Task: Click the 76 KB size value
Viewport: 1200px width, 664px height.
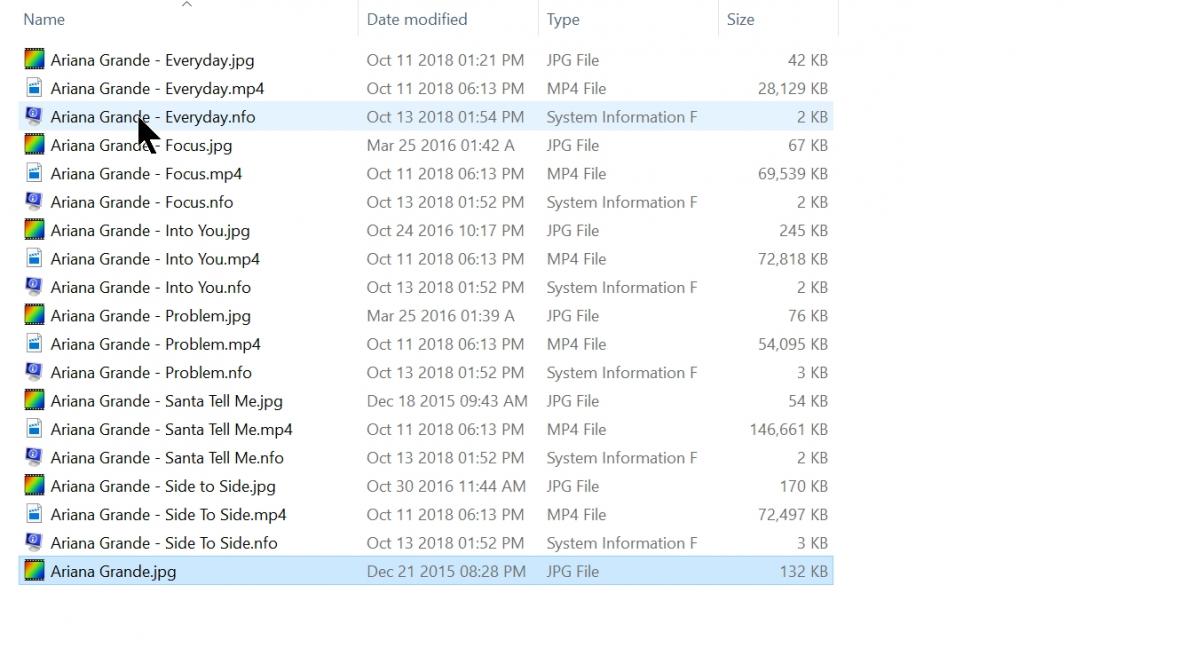Action: [808, 315]
